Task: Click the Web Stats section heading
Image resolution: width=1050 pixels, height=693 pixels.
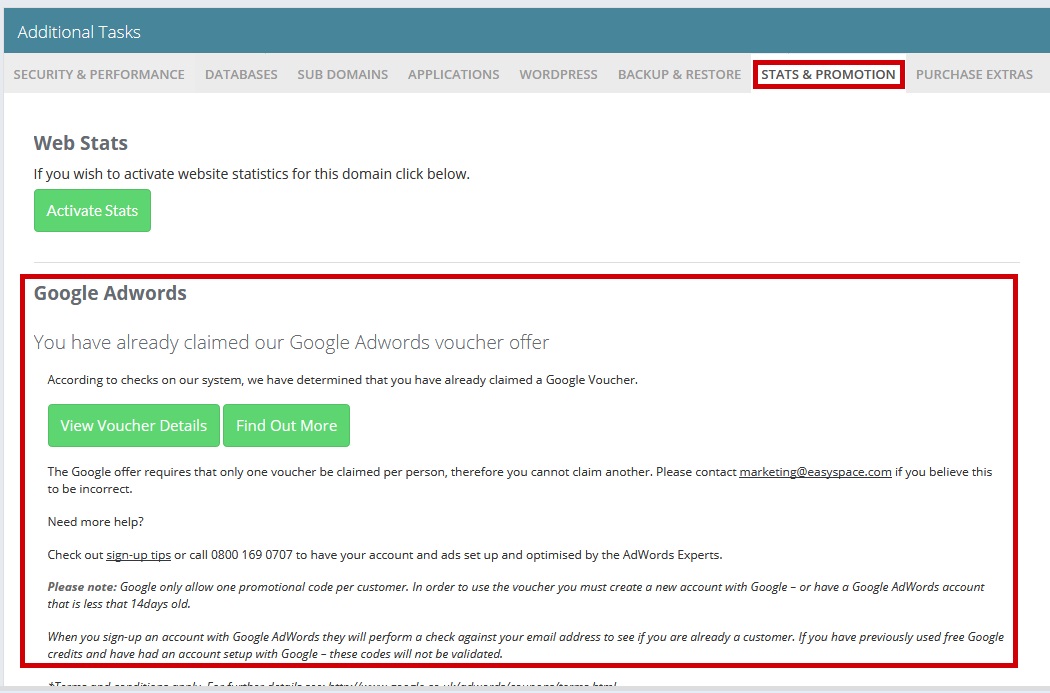Action: (x=81, y=143)
